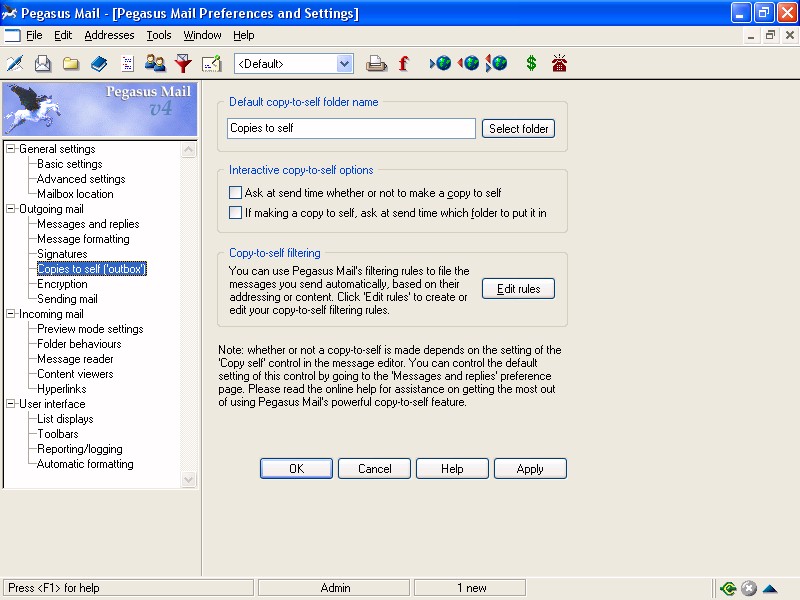Click the two-people users icon
Image resolution: width=800 pixels, height=600 pixels.
155,64
